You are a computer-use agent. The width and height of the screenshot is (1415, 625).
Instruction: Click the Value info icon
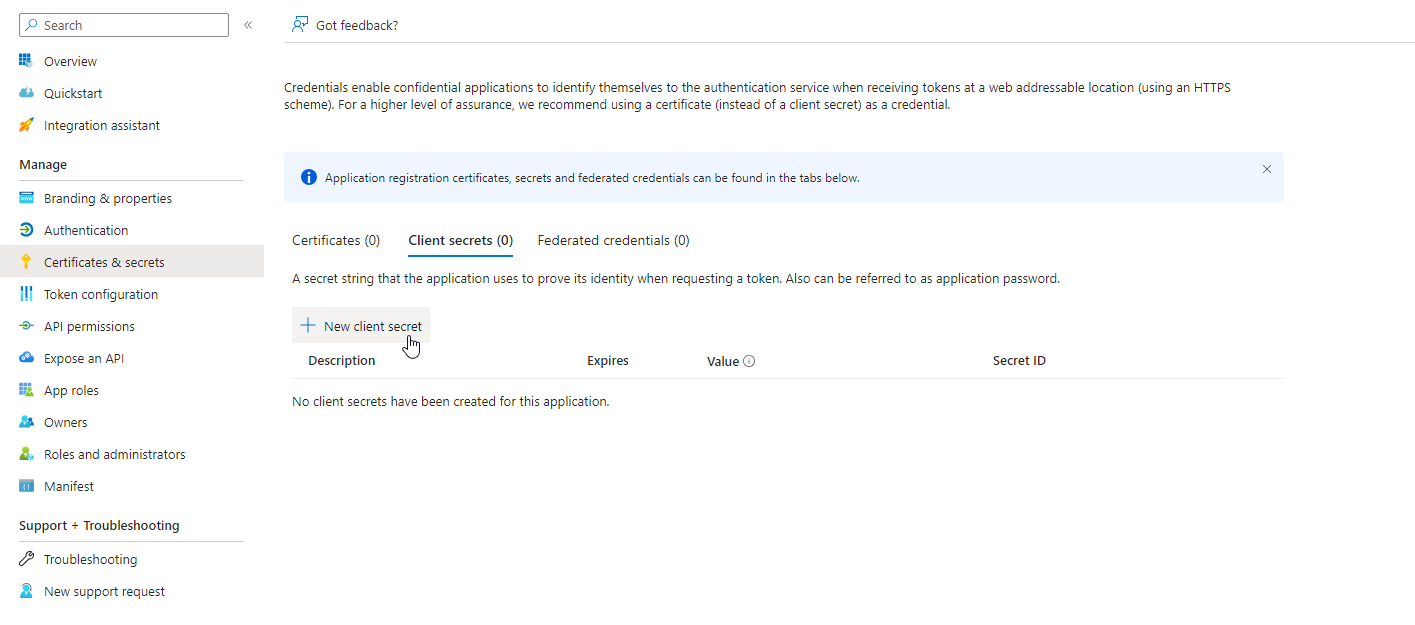click(x=749, y=361)
